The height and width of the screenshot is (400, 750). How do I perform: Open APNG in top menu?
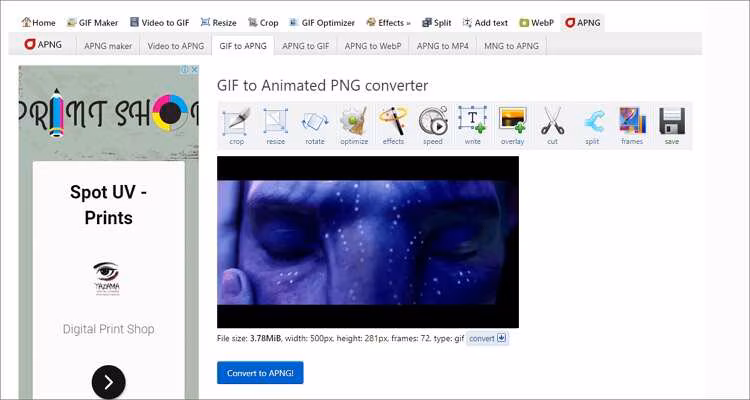point(583,22)
